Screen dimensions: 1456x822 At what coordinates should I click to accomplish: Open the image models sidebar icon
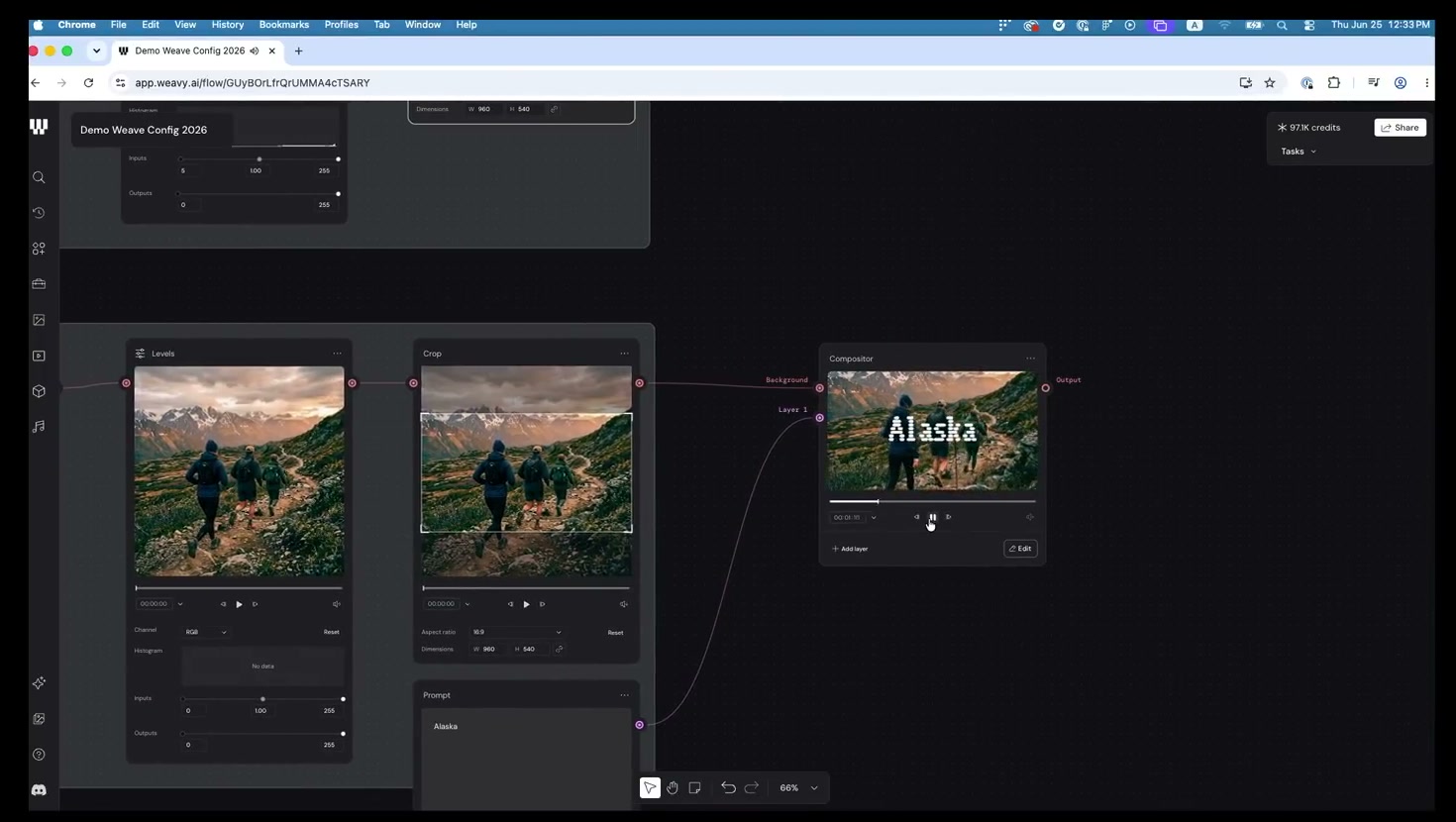39,320
